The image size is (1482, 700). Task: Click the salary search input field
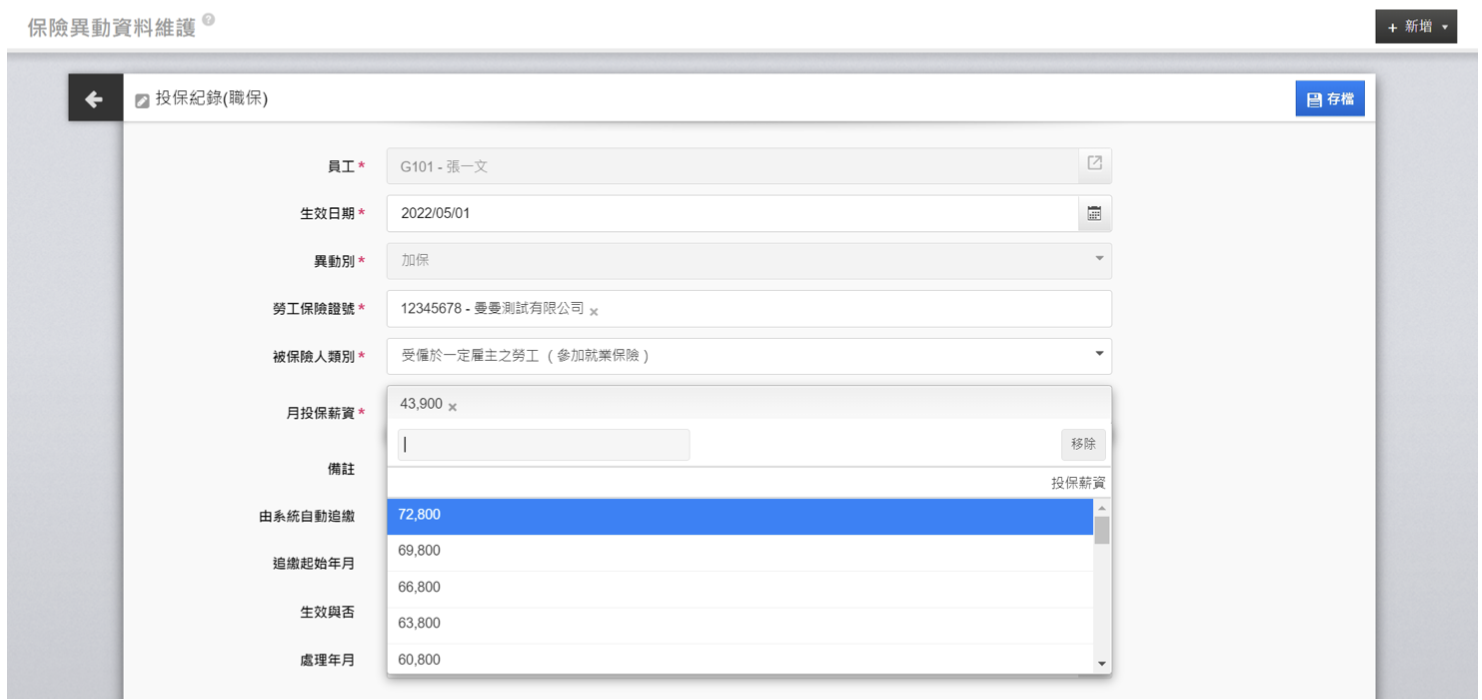(x=543, y=446)
